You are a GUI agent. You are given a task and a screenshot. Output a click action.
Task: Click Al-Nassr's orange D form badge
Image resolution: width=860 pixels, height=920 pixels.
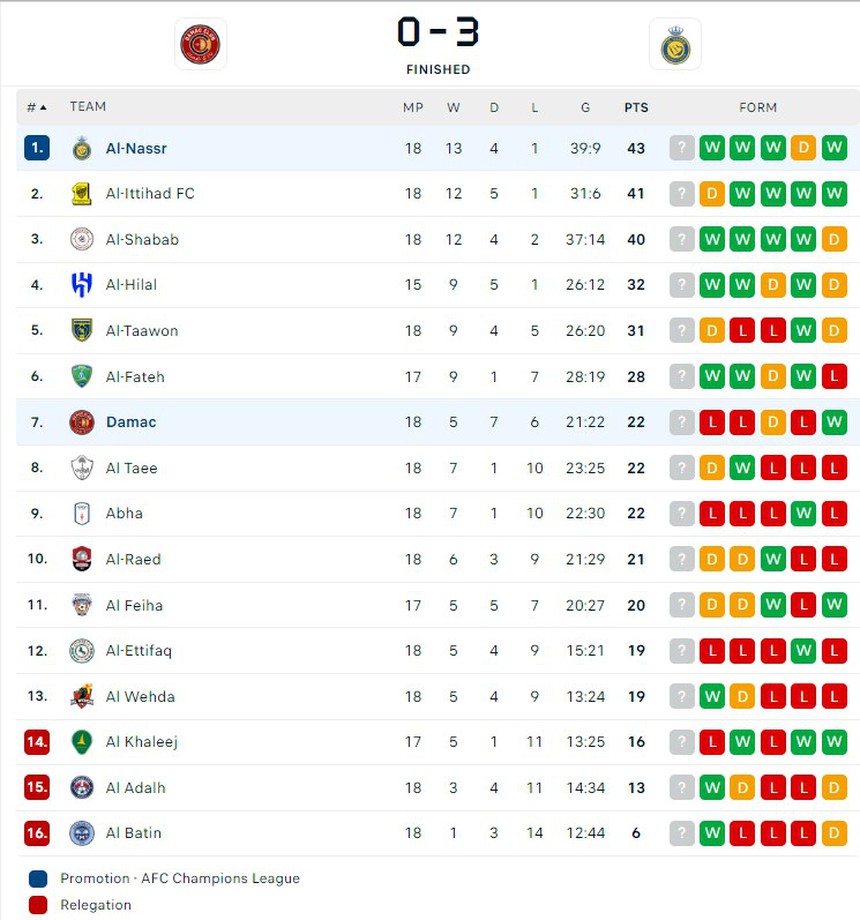coord(803,148)
